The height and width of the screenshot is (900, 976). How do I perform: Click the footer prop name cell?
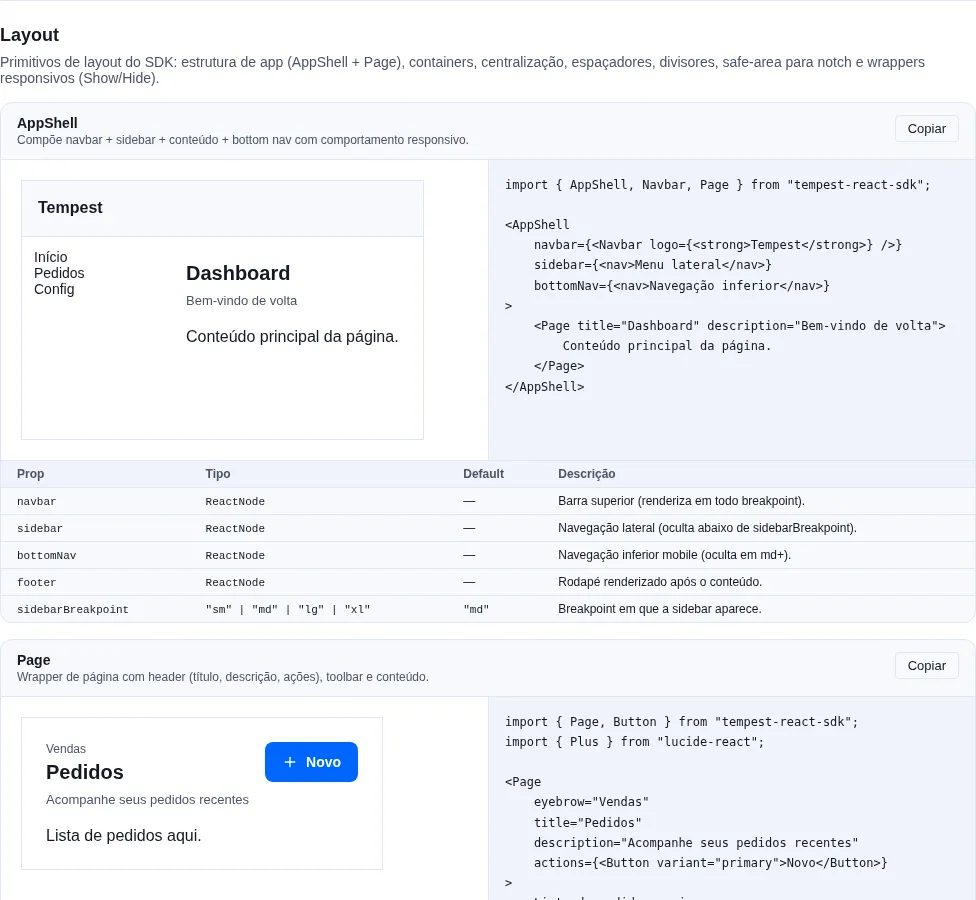click(x=37, y=583)
